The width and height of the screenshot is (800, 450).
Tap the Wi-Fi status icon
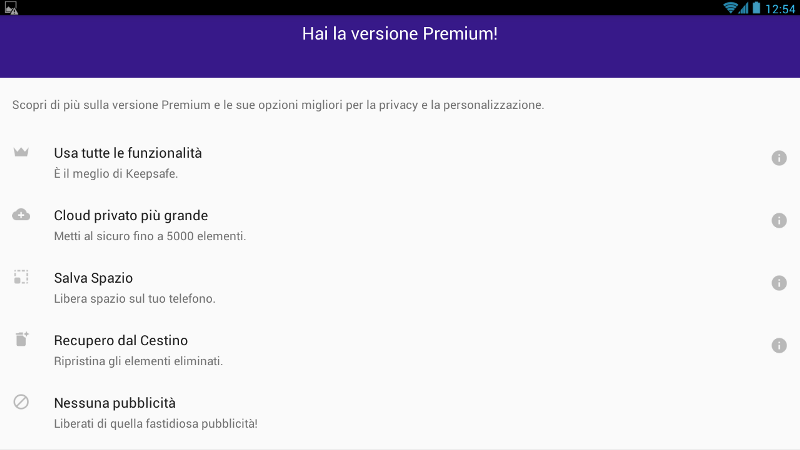pyautogui.click(x=730, y=8)
